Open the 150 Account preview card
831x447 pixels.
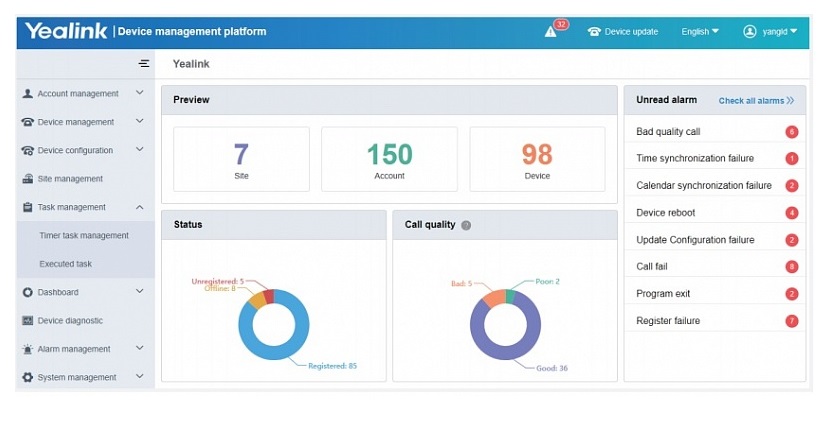[x=389, y=159]
